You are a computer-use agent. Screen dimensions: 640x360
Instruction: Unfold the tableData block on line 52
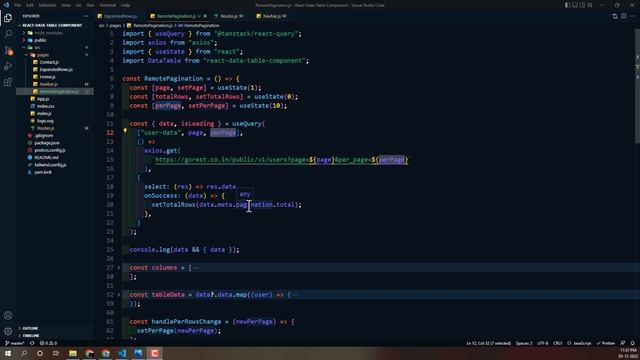pos(119,295)
